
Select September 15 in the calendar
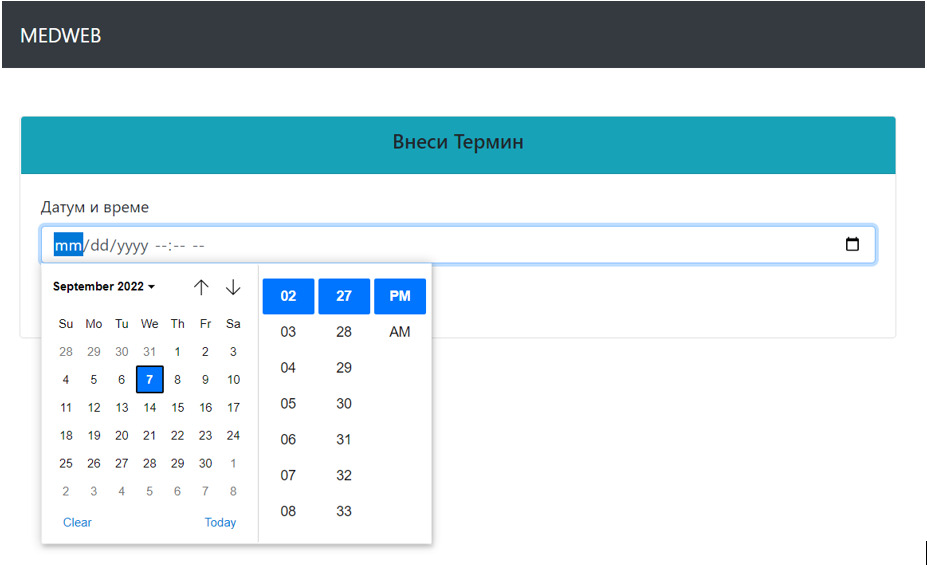click(177, 408)
